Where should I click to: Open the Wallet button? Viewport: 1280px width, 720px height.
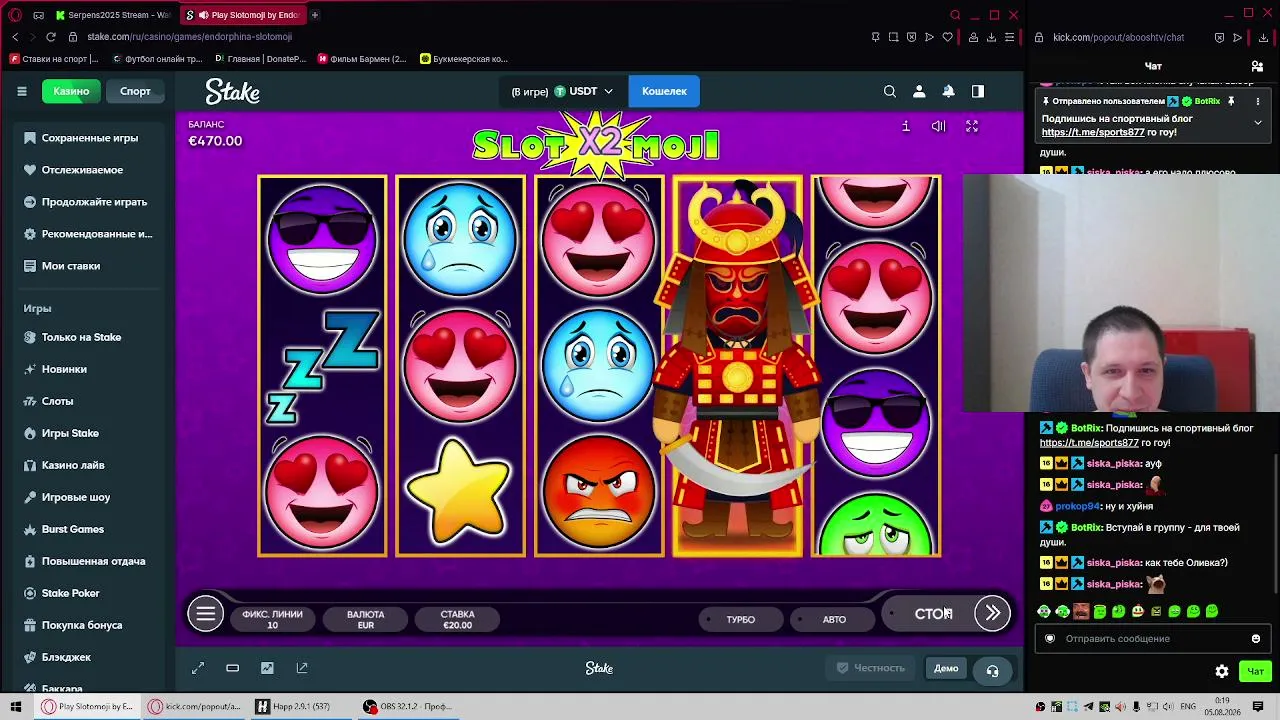[x=664, y=91]
